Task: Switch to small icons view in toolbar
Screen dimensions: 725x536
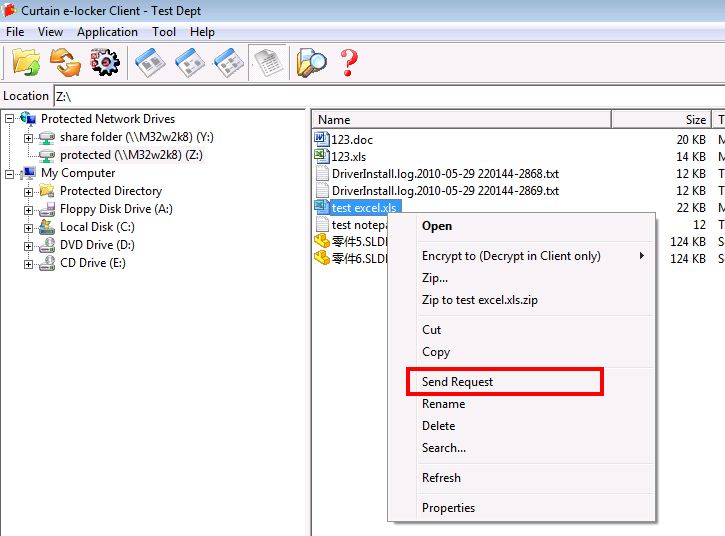Action: click(190, 62)
